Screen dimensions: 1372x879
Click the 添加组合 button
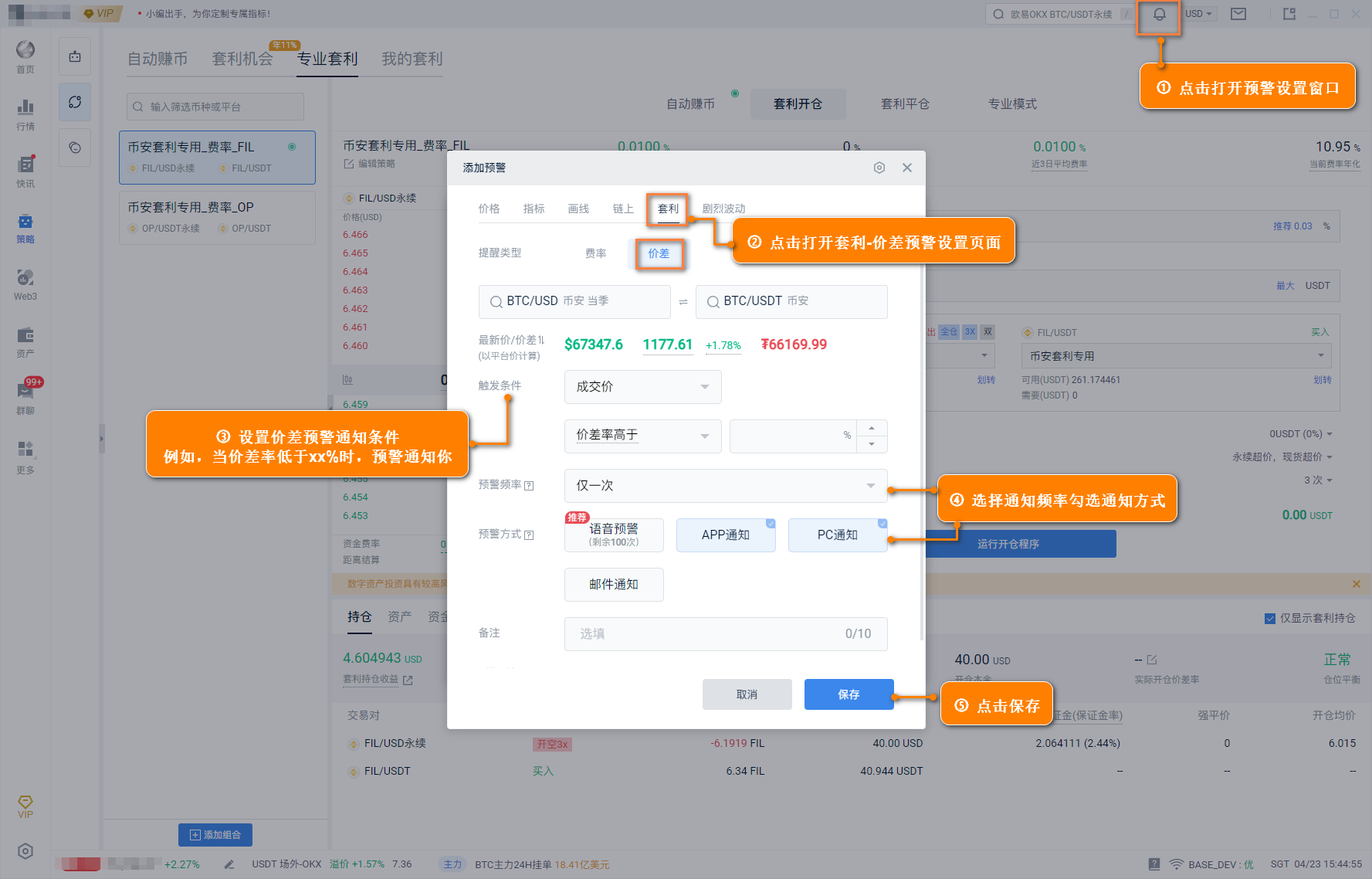point(215,835)
